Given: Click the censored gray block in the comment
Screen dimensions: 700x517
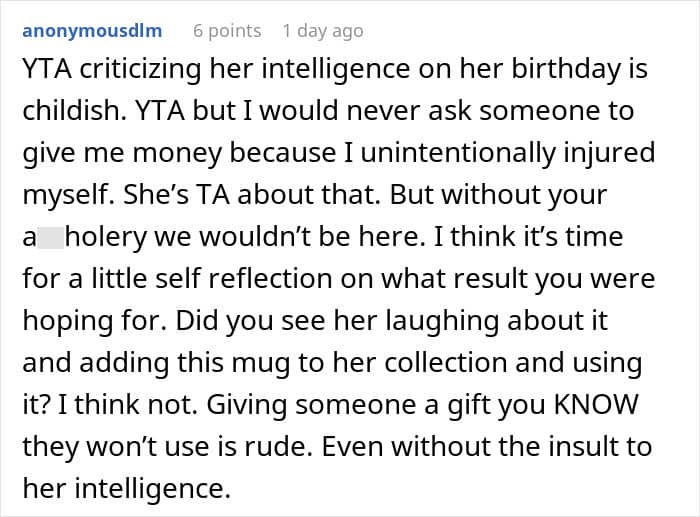Looking at the screenshot, I should tap(49, 240).
